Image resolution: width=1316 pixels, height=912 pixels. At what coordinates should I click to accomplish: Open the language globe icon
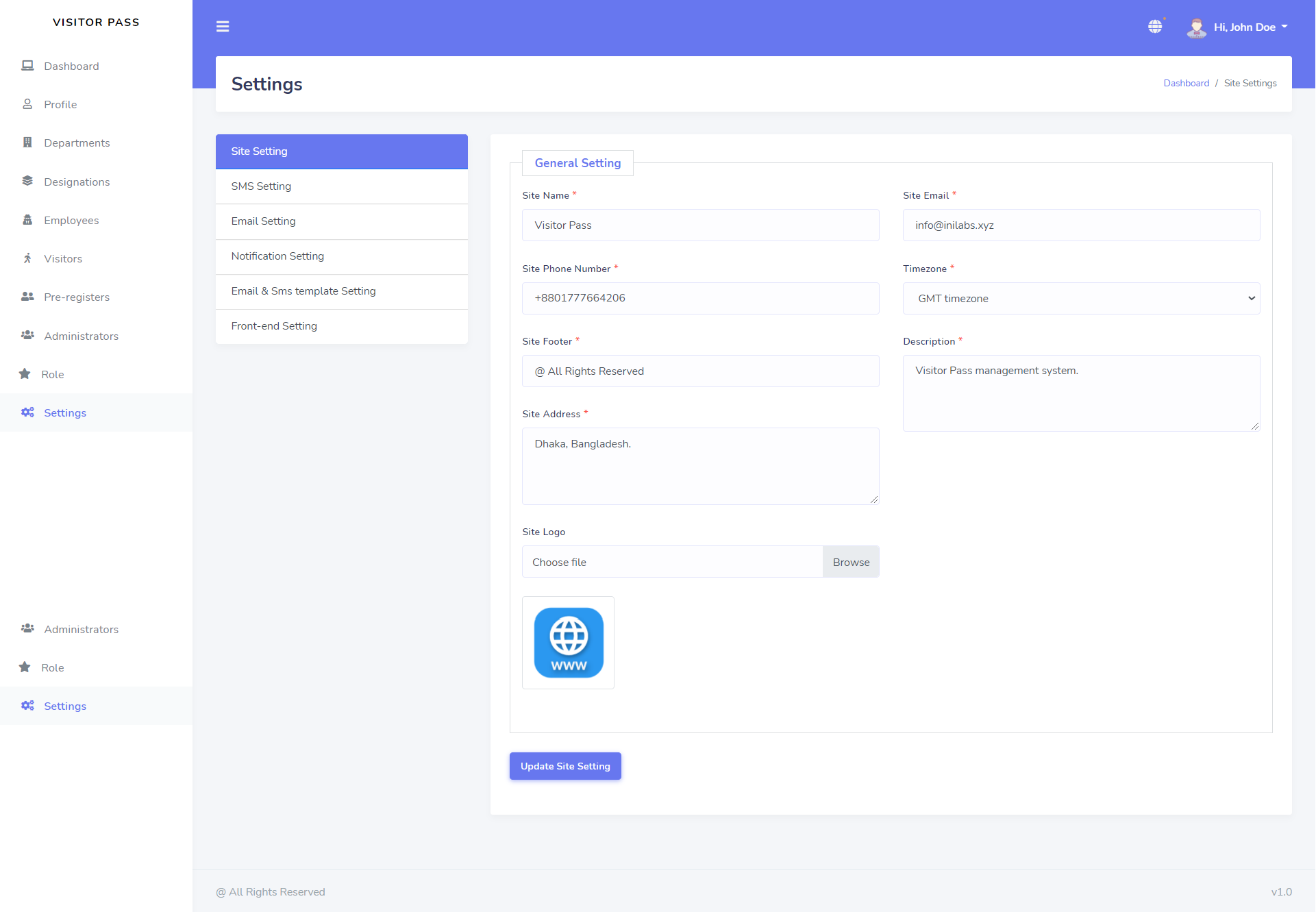coord(1155,27)
